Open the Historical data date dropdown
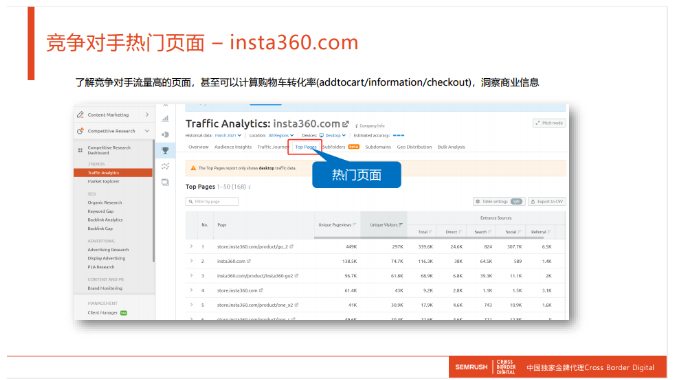Viewport: 677px width, 380px height. coord(228,136)
